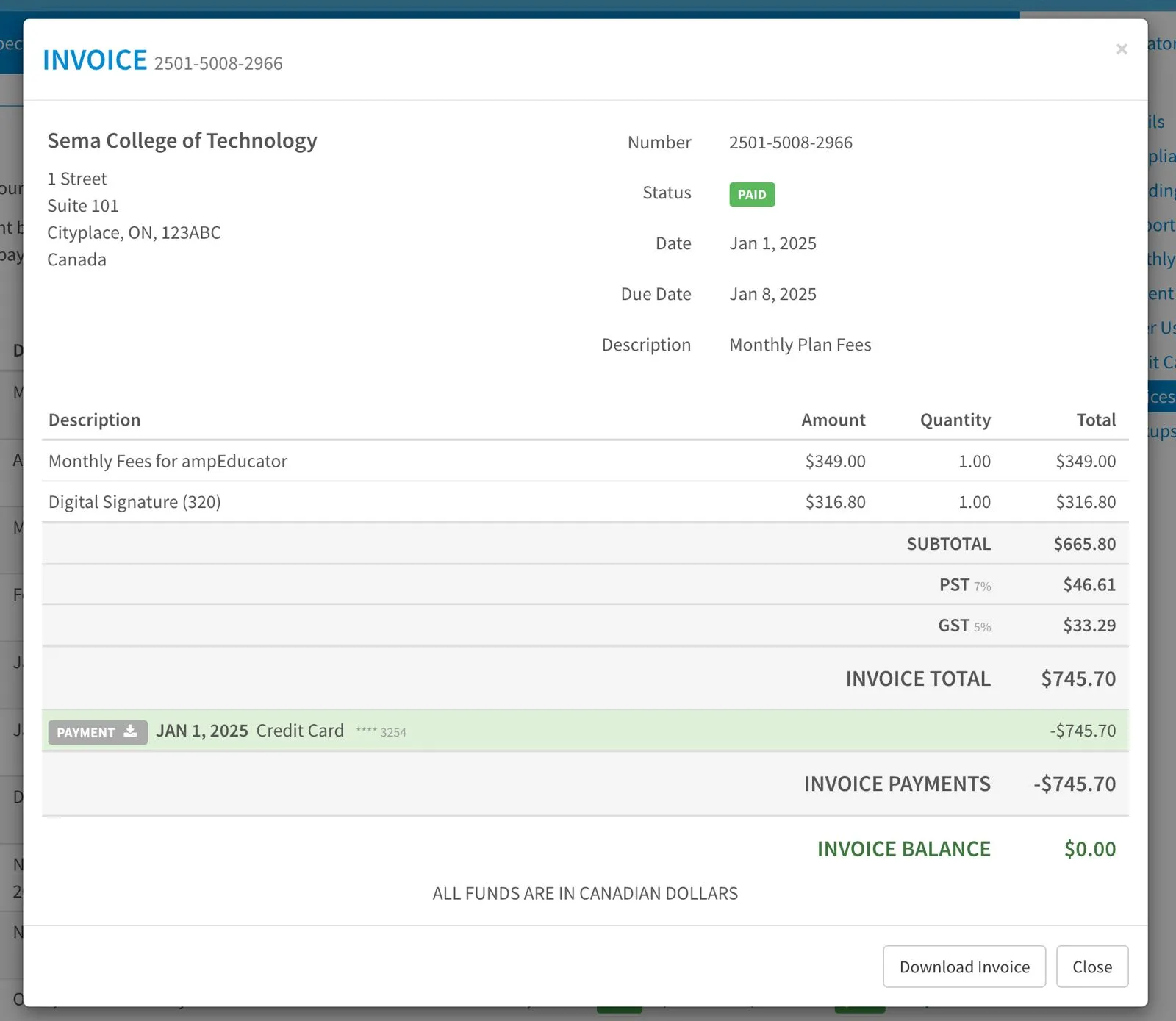Click the PST amount $46.61
Screen dimensions: 1176x1021
tap(1089, 585)
